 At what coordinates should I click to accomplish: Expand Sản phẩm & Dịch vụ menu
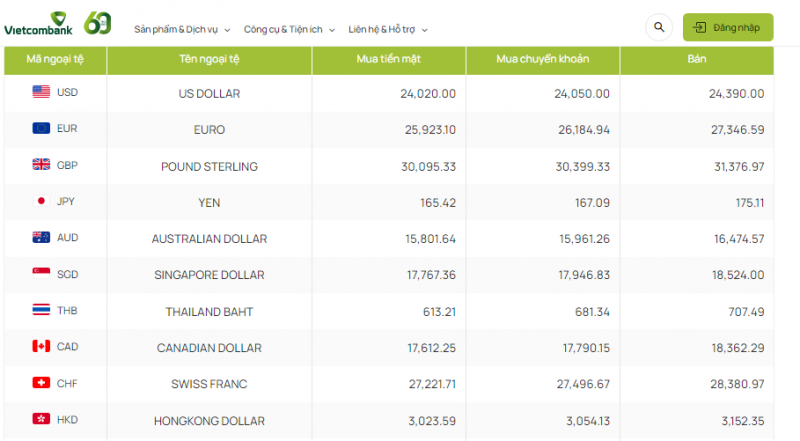point(182,29)
